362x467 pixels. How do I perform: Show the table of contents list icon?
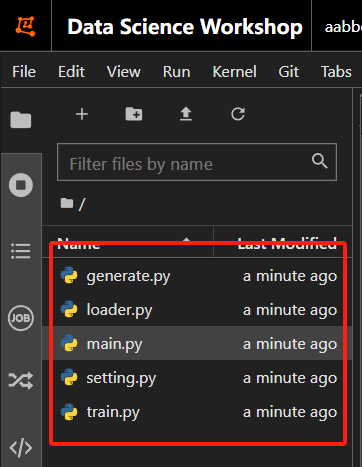(21, 251)
